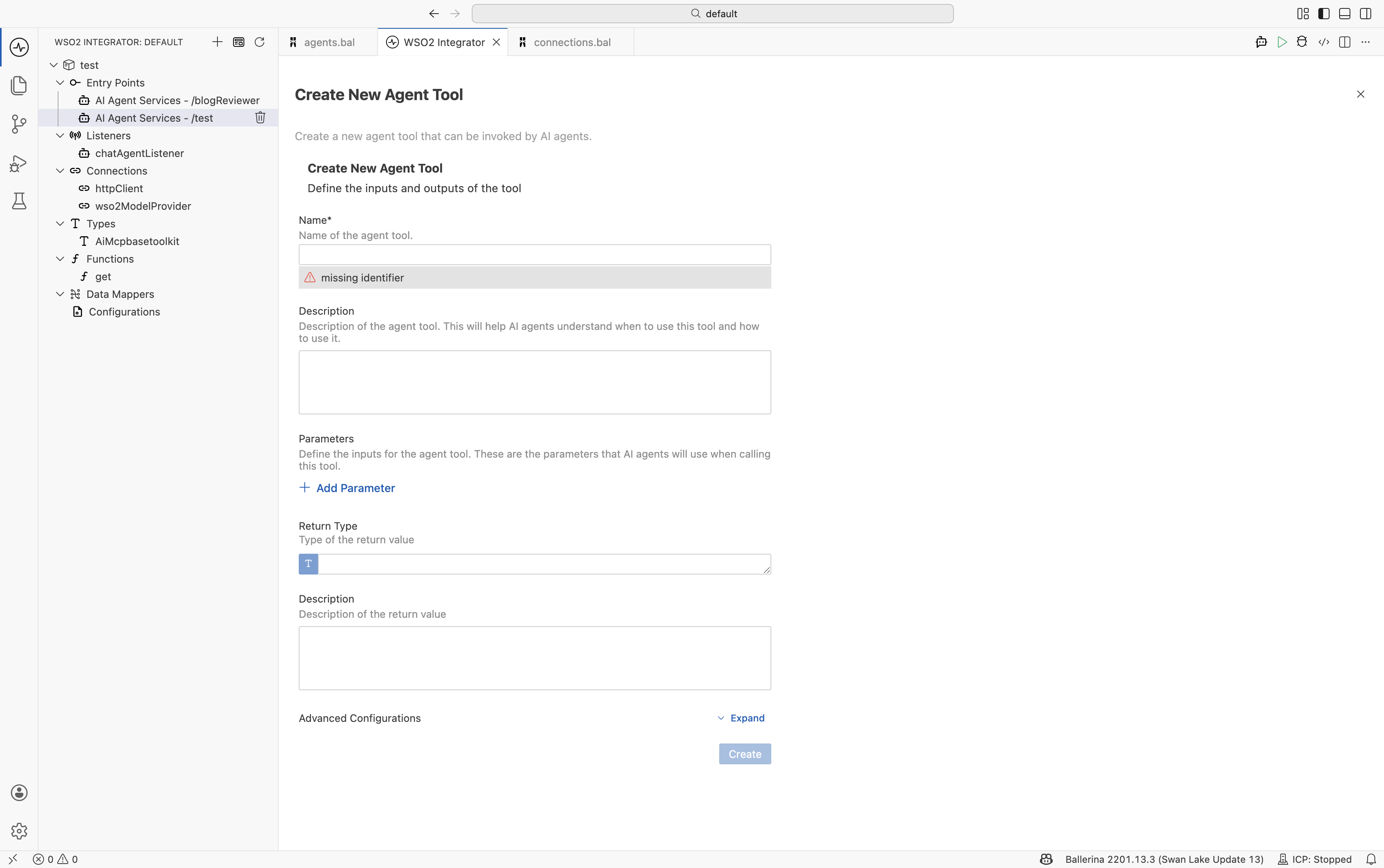Screen dimensions: 1384x868
Task: Open the Configurations item
Action: pos(124,312)
